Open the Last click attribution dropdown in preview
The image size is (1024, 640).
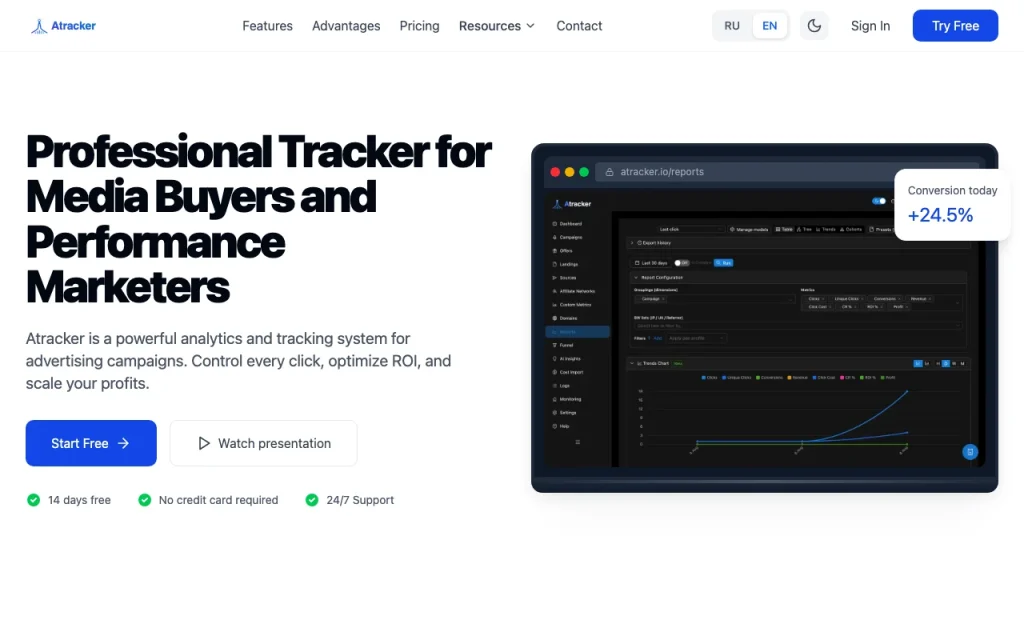[x=690, y=229]
